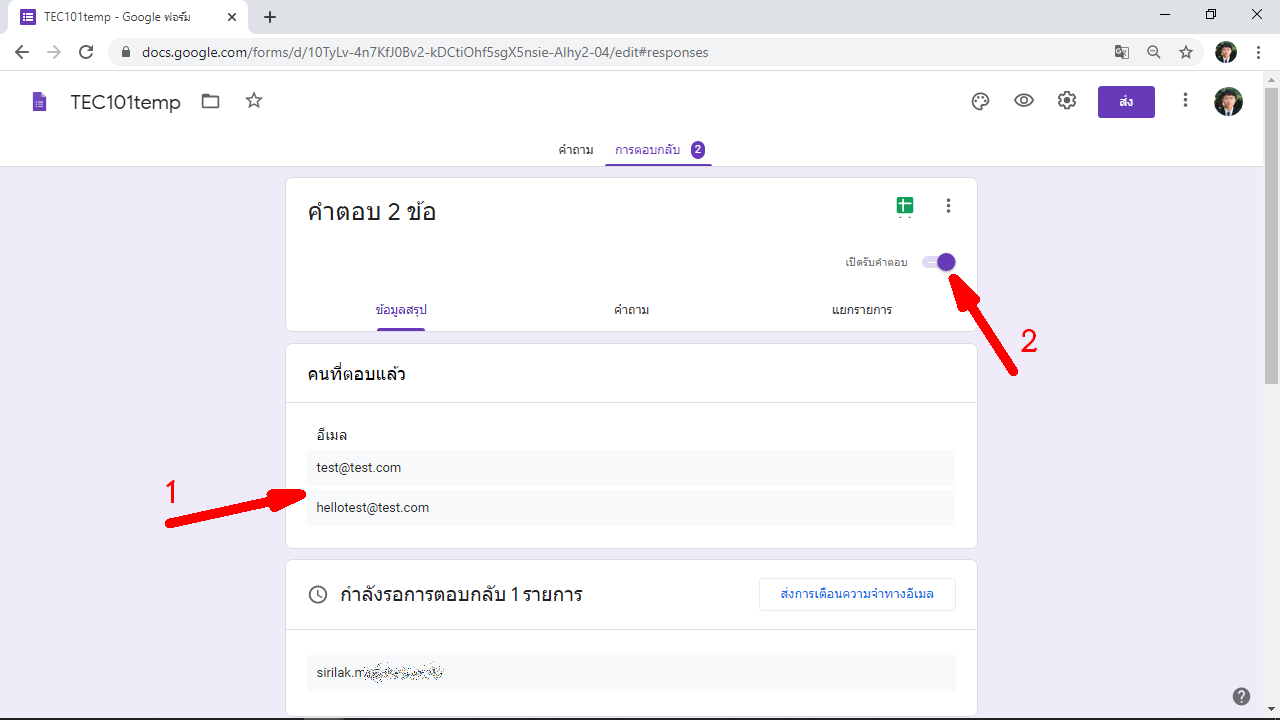Screen dimensions: 1280x721
Task: Open Chrome's three-dot browser menu
Action: [1258, 52]
